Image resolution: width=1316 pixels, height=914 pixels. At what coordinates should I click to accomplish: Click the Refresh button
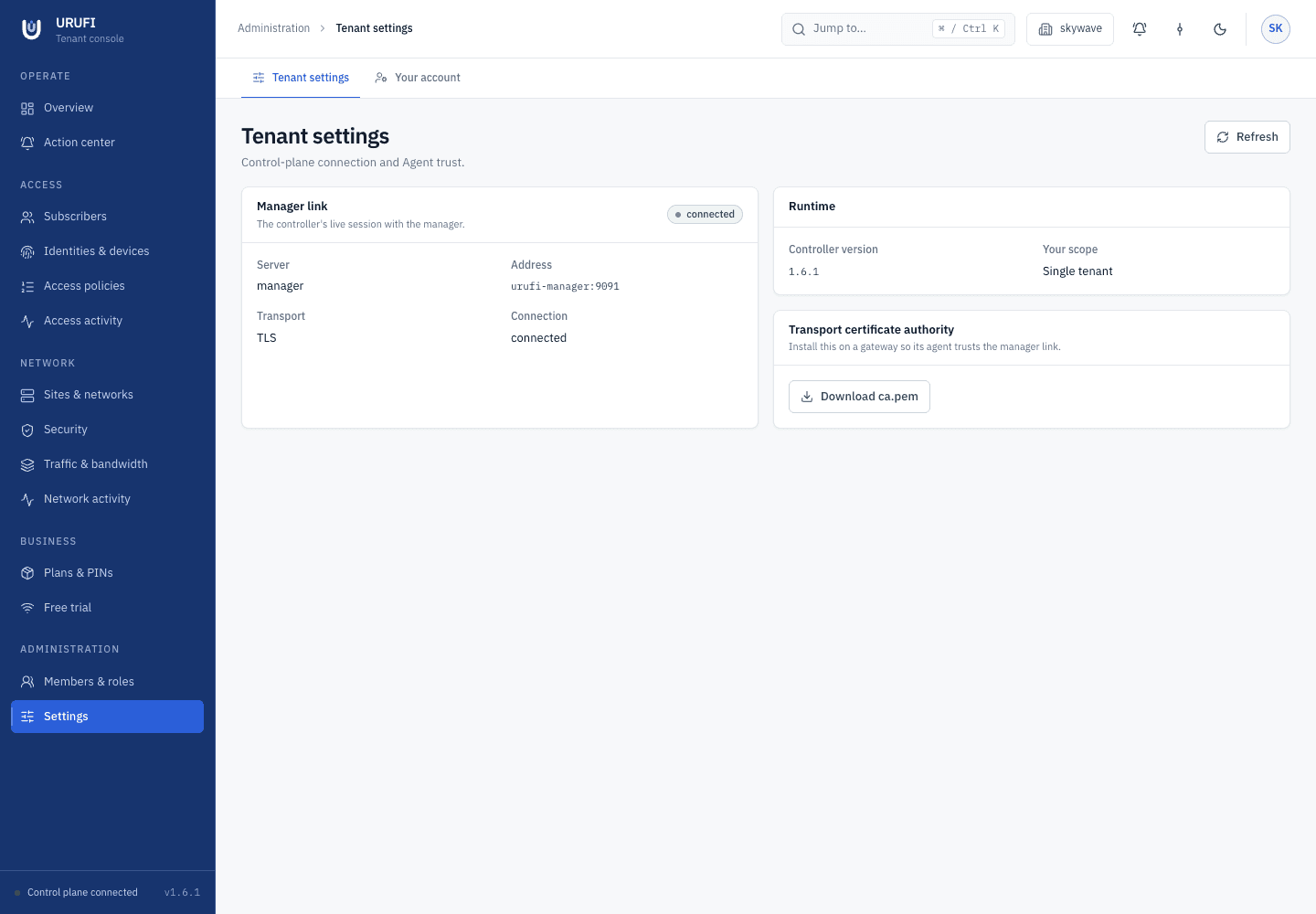(x=1247, y=137)
